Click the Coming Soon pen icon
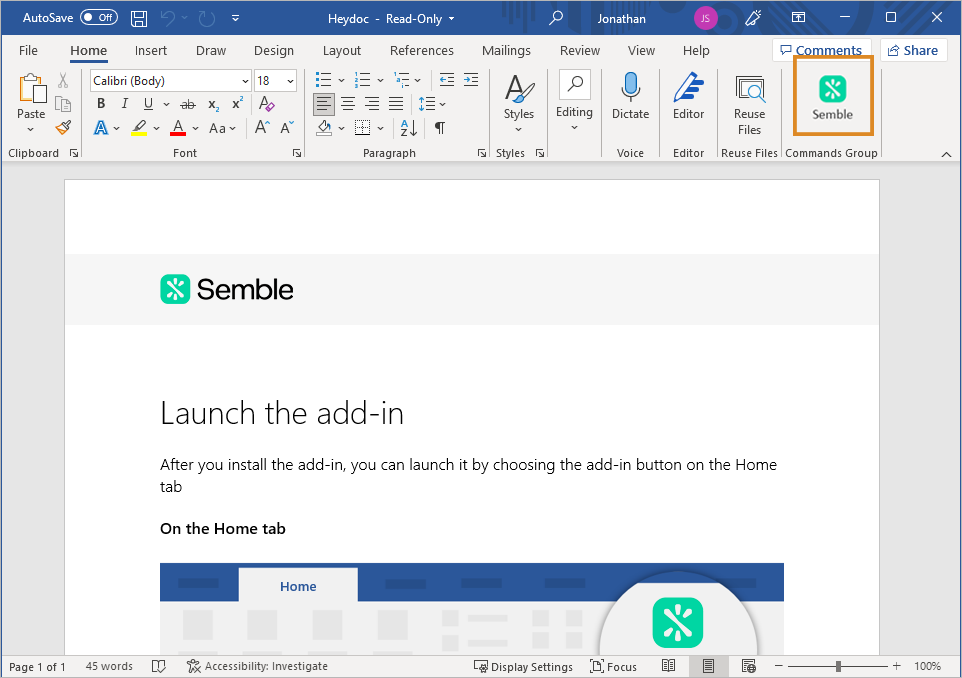The height and width of the screenshot is (678, 962). click(x=753, y=18)
